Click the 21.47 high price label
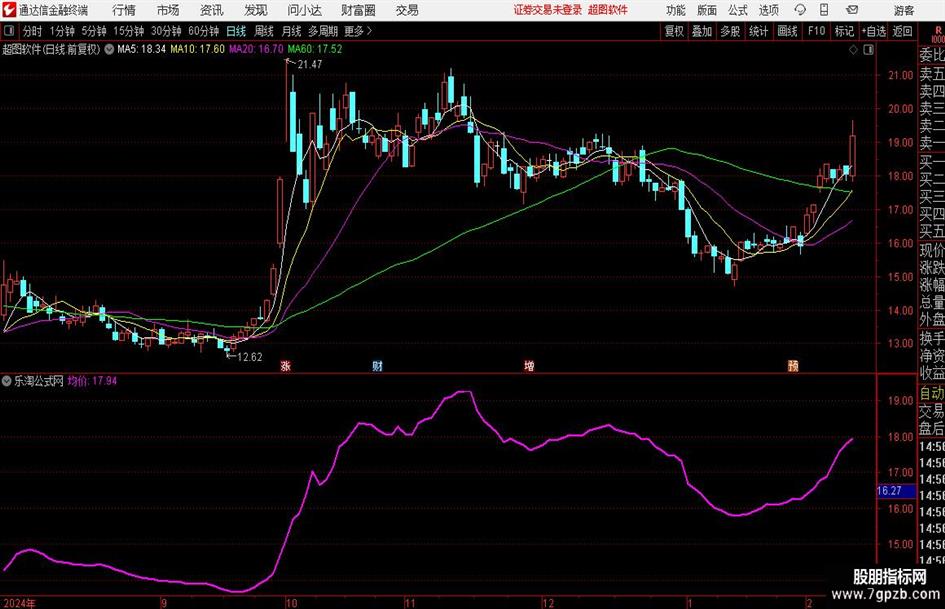Image resolution: width=945 pixels, height=609 pixels. point(310,65)
